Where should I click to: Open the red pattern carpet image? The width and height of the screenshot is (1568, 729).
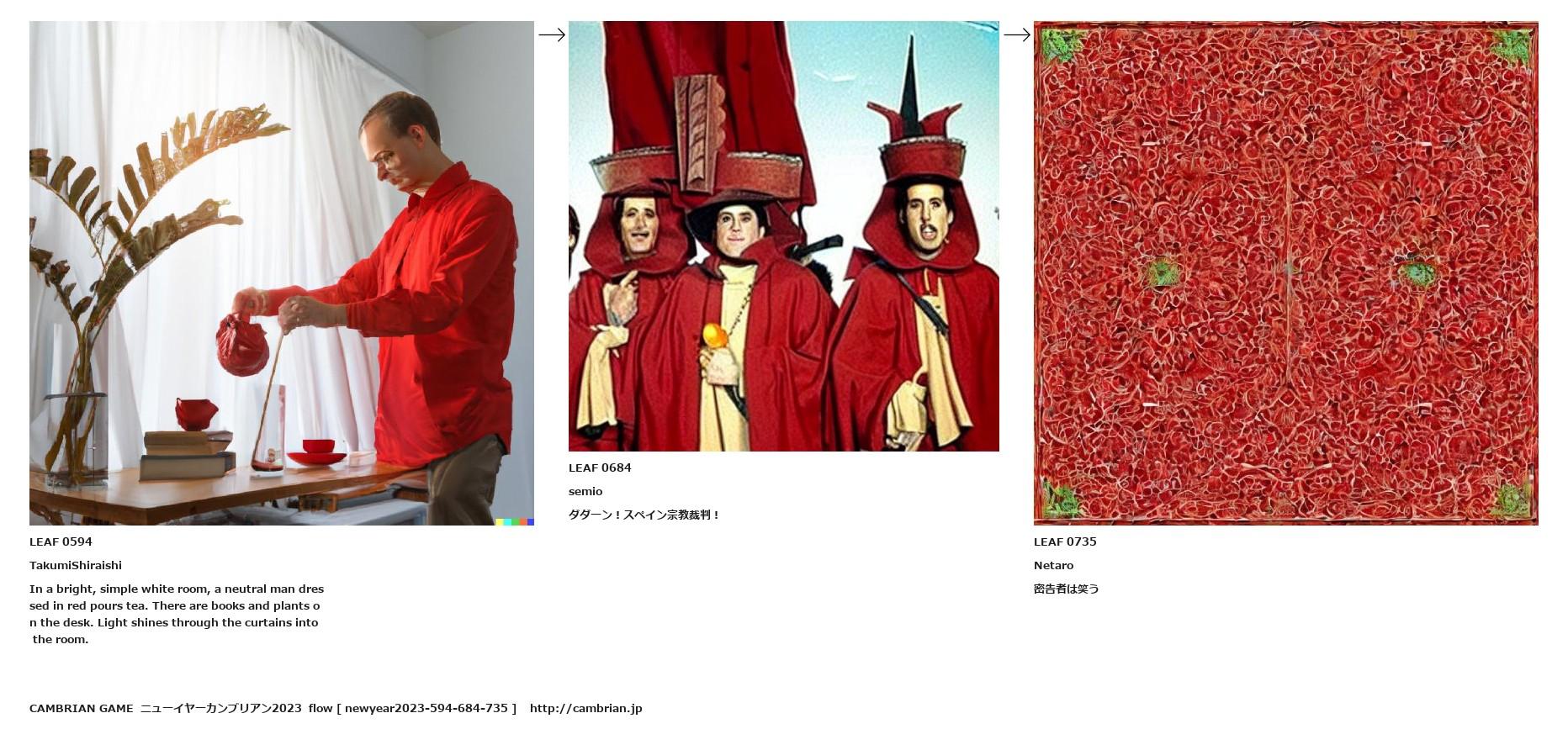(1286, 273)
